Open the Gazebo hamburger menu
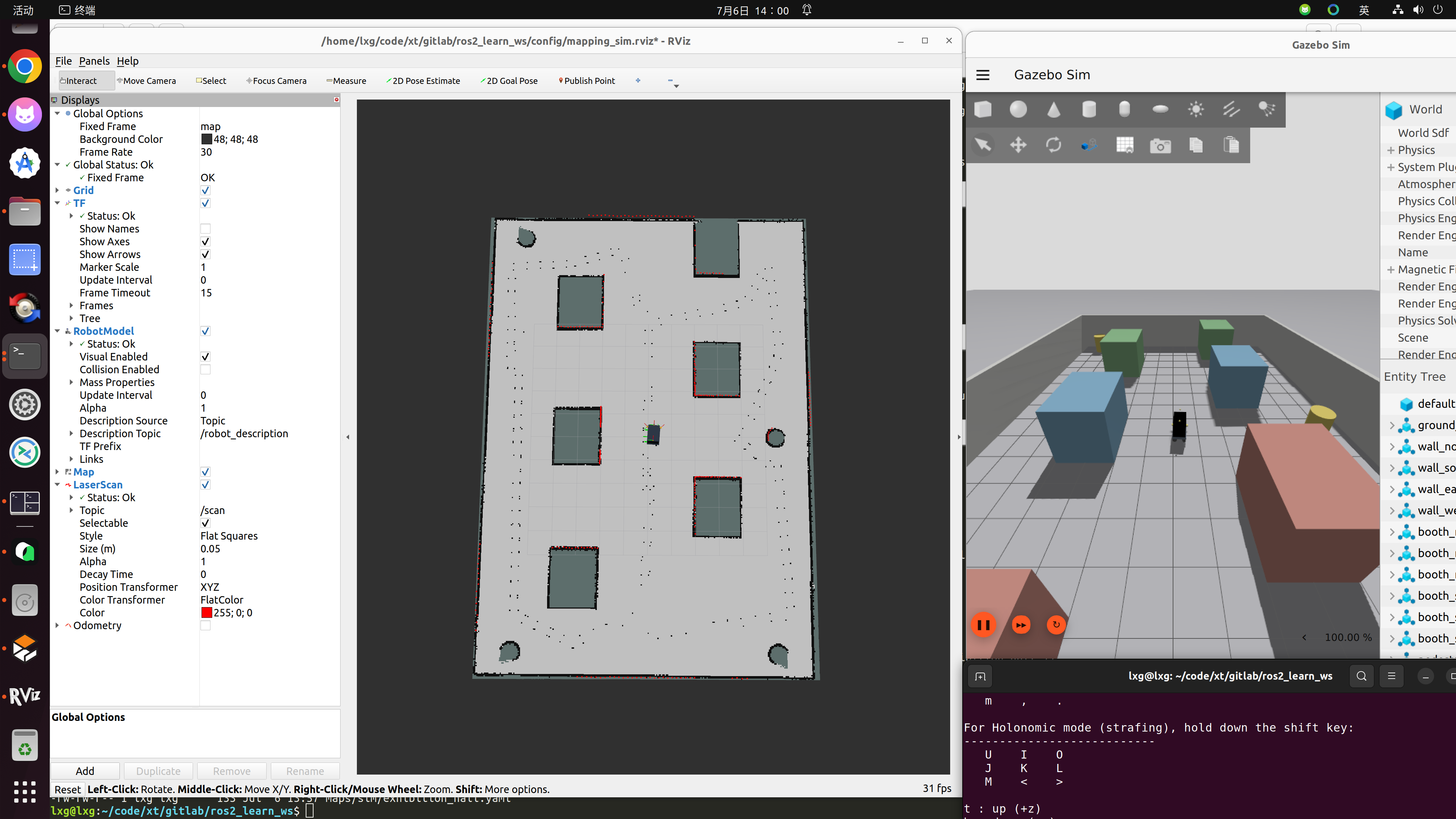Image resolution: width=1456 pixels, height=819 pixels. [x=983, y=75]
